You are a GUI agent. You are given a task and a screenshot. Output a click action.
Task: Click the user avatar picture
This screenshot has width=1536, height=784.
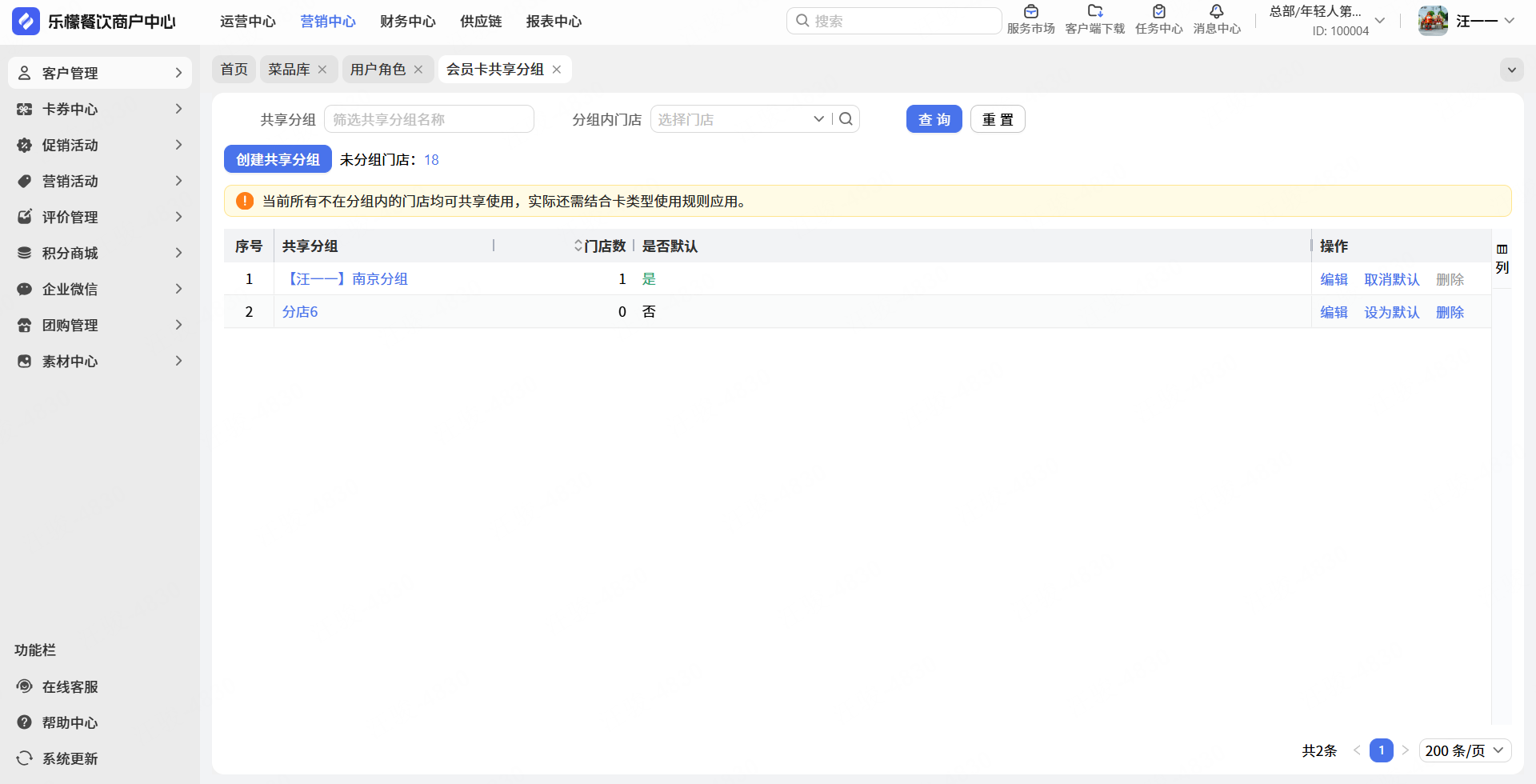[x=1434, y=21]
